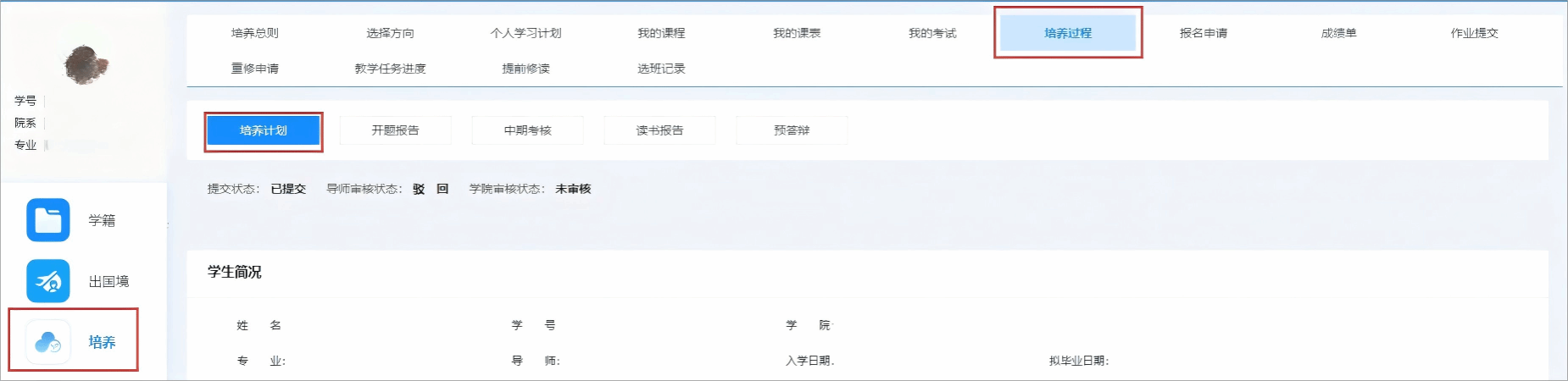The image size is (1568, 381).
Task: Go to 作业提交 menu item
Action: (x=1475, y=33)
